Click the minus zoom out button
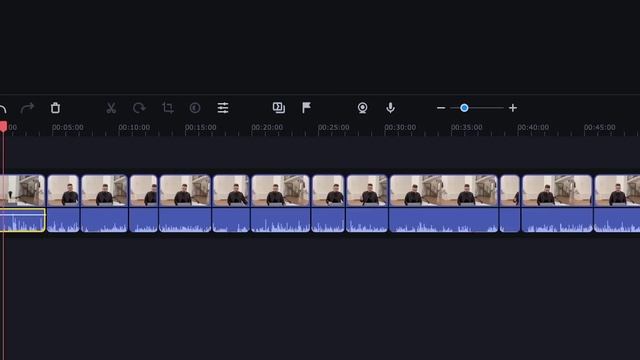640x360 pixels. click(x=441, y=108)
